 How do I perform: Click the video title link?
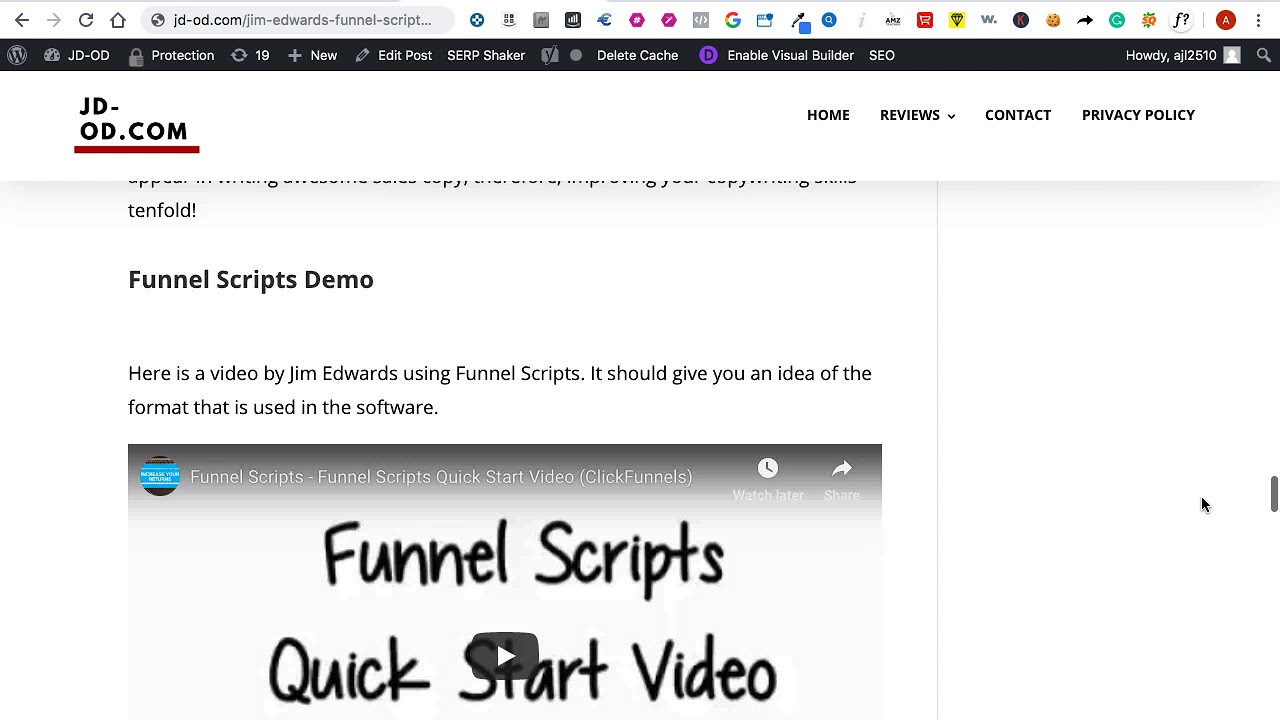tap(441, 477)
